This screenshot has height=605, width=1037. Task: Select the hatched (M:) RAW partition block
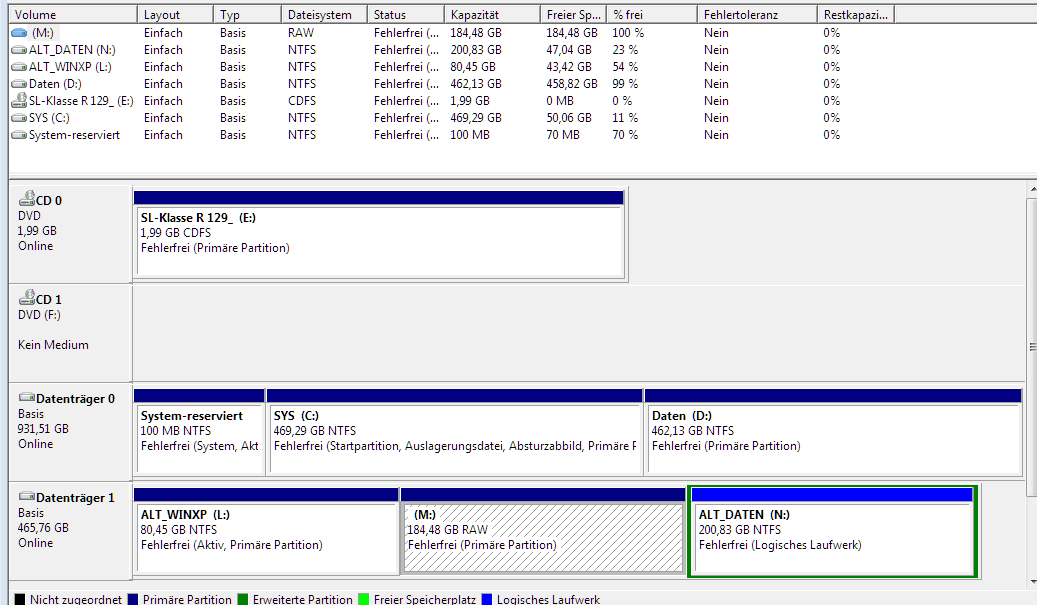(x=543, y=531)
